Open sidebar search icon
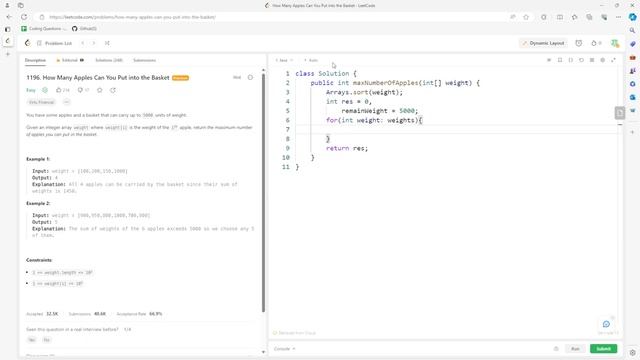The image size is (640, 360). click(632, 31)
